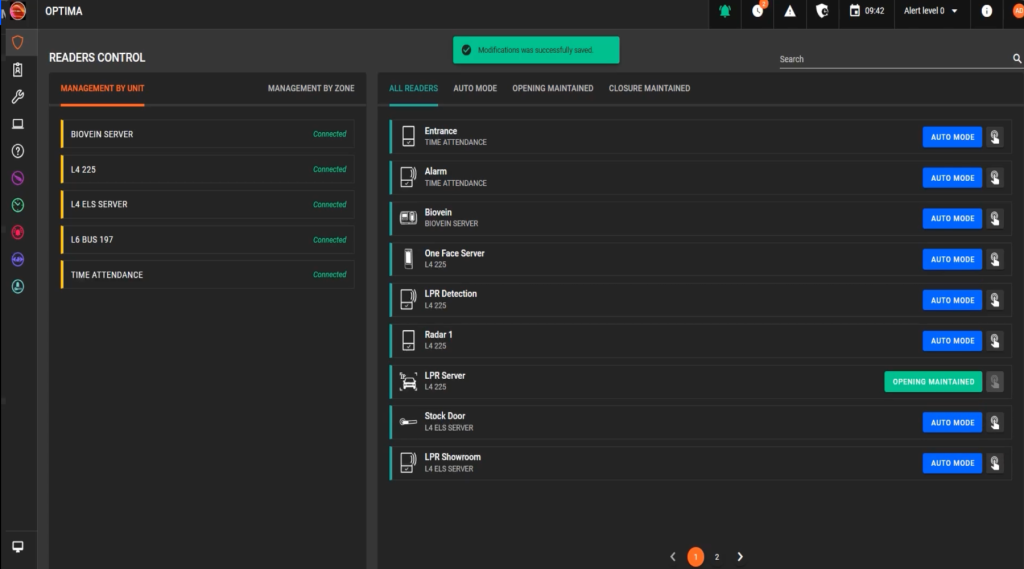
Task: Click the laptop icon in sidebar
Action: [x=17, y=124]
